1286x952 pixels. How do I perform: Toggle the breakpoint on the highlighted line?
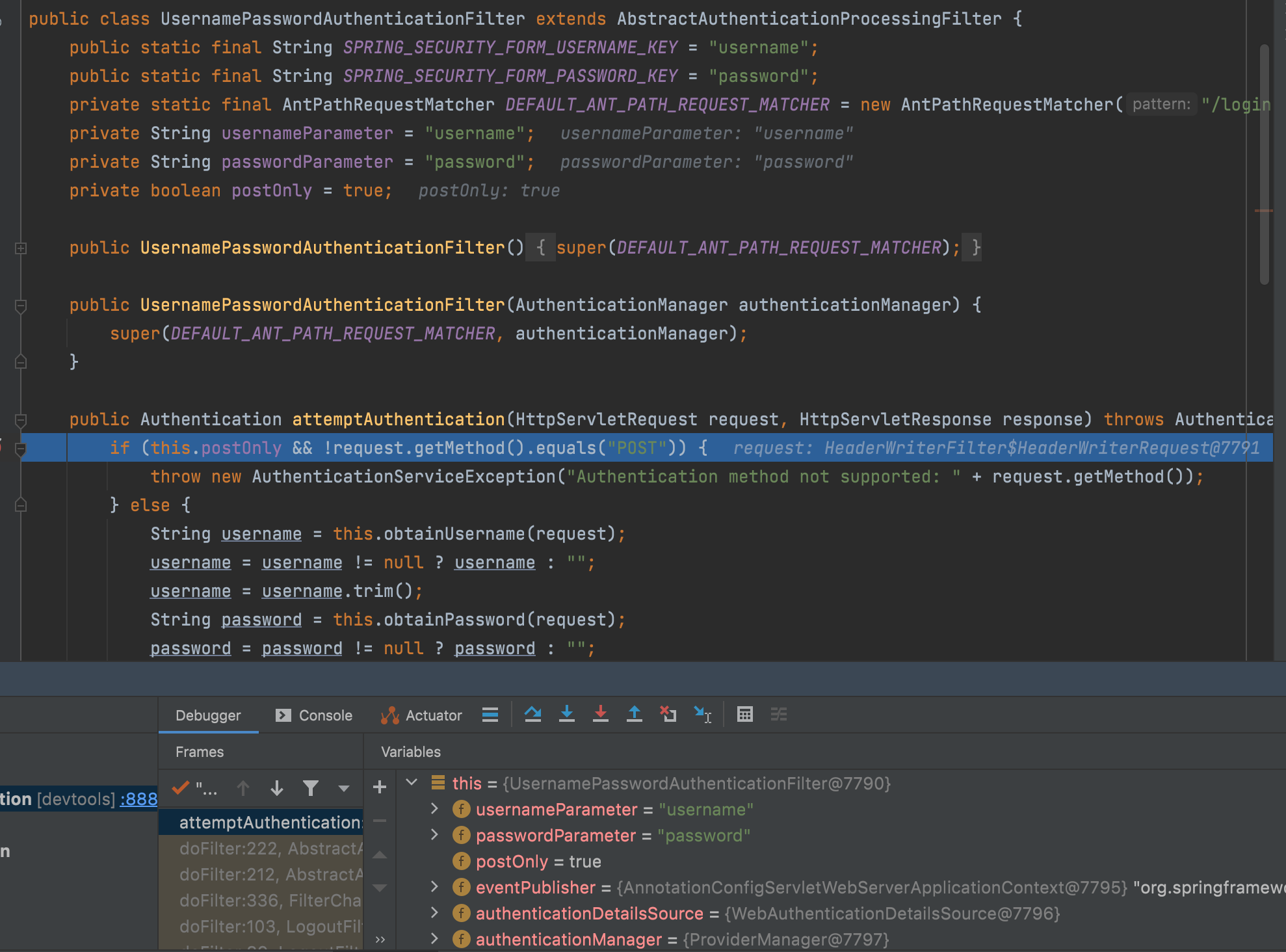click(x=2, y=447)
